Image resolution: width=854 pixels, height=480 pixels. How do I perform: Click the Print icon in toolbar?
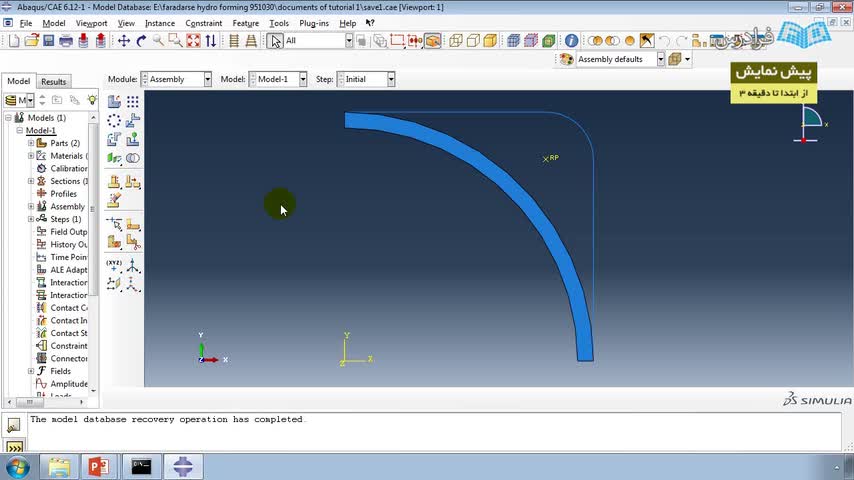pyautogui.click(x=66, y=41)
